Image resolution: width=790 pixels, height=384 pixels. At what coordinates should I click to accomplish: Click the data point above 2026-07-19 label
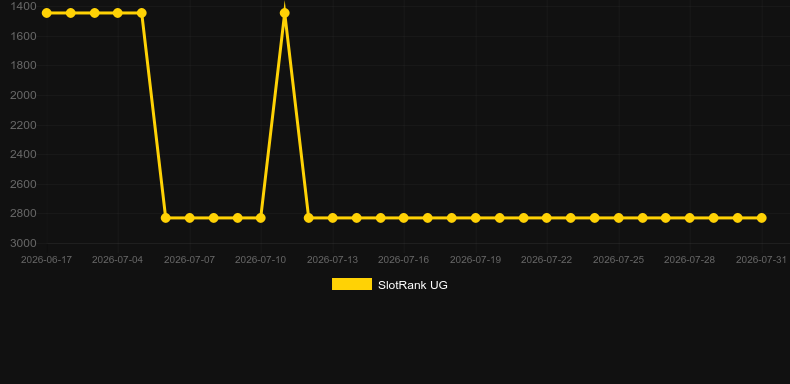(476, 218)
